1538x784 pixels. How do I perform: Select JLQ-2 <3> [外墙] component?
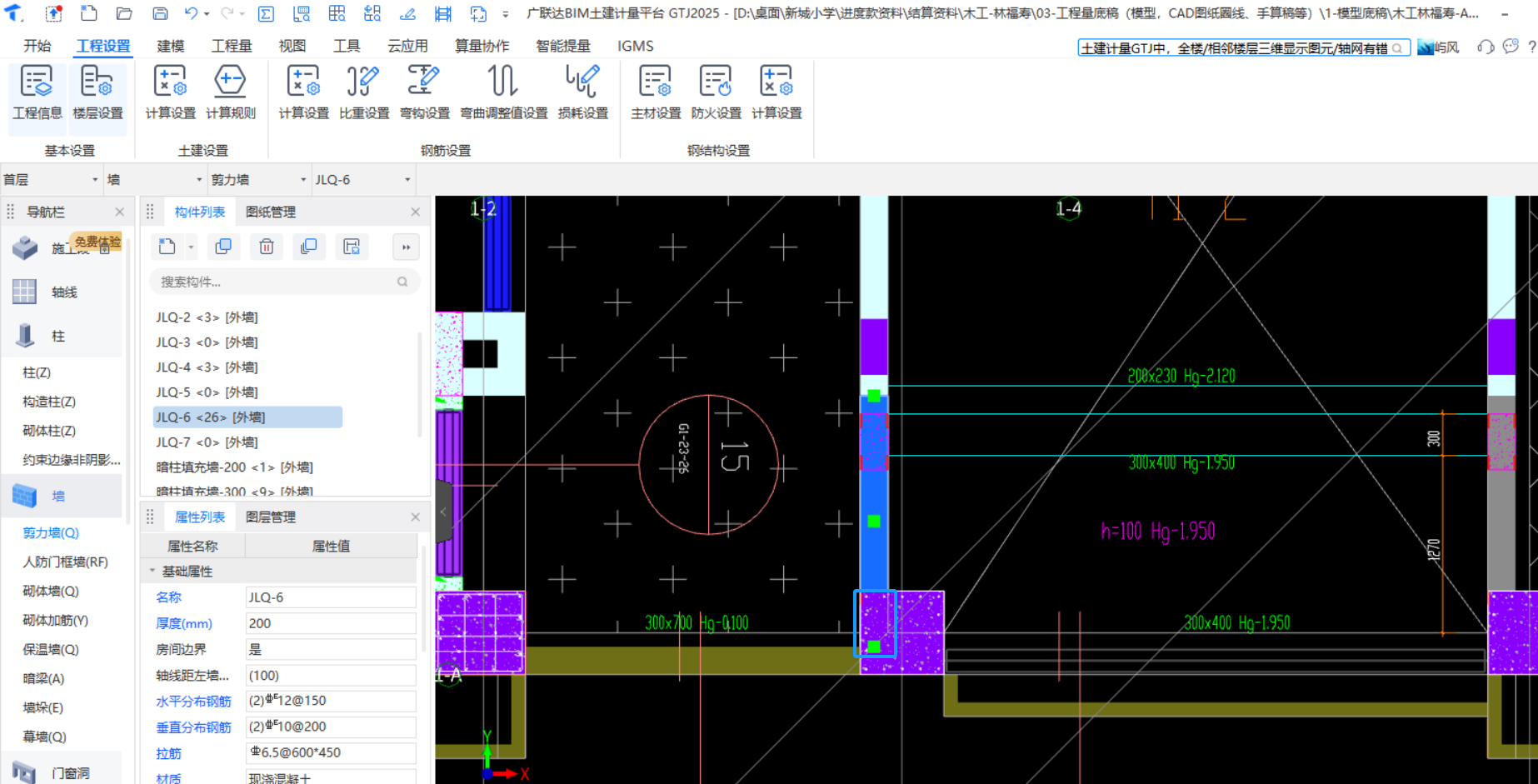(x=207, y=317)
